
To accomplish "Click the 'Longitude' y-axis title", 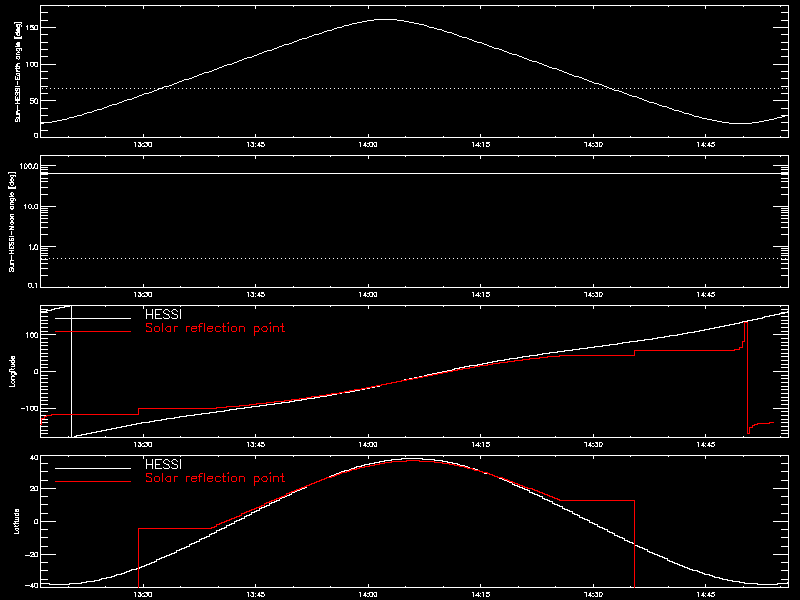I will (x=12, y=371).
